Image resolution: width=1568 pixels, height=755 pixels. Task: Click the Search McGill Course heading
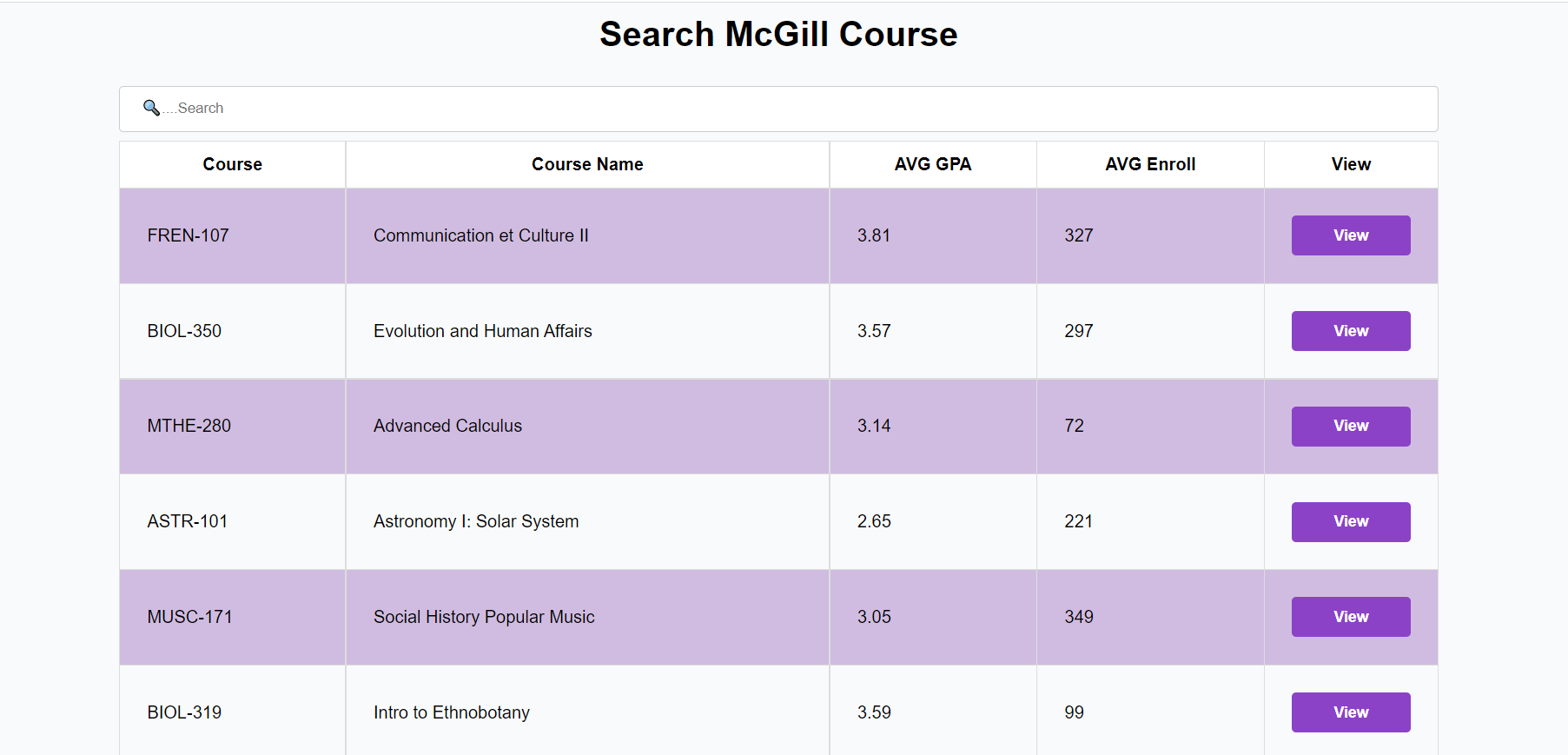[x=778, y=35]
